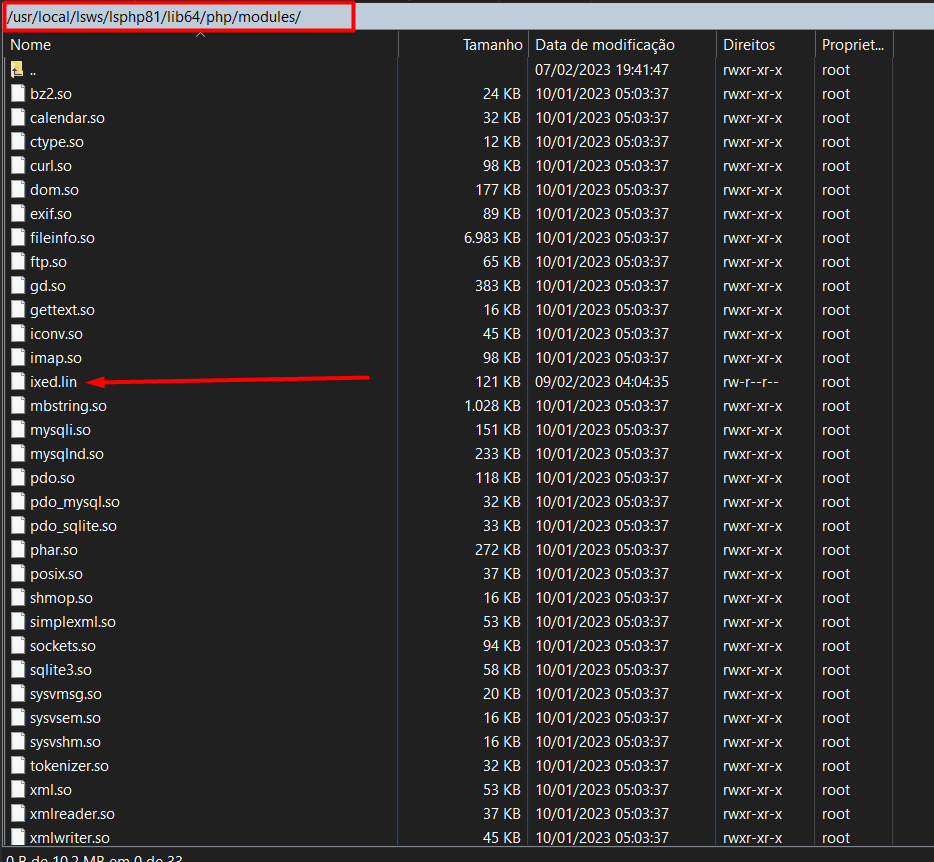Select the sockets.so file entry
The height and width of the screenshot is (862, 934).
coord(62,646)
